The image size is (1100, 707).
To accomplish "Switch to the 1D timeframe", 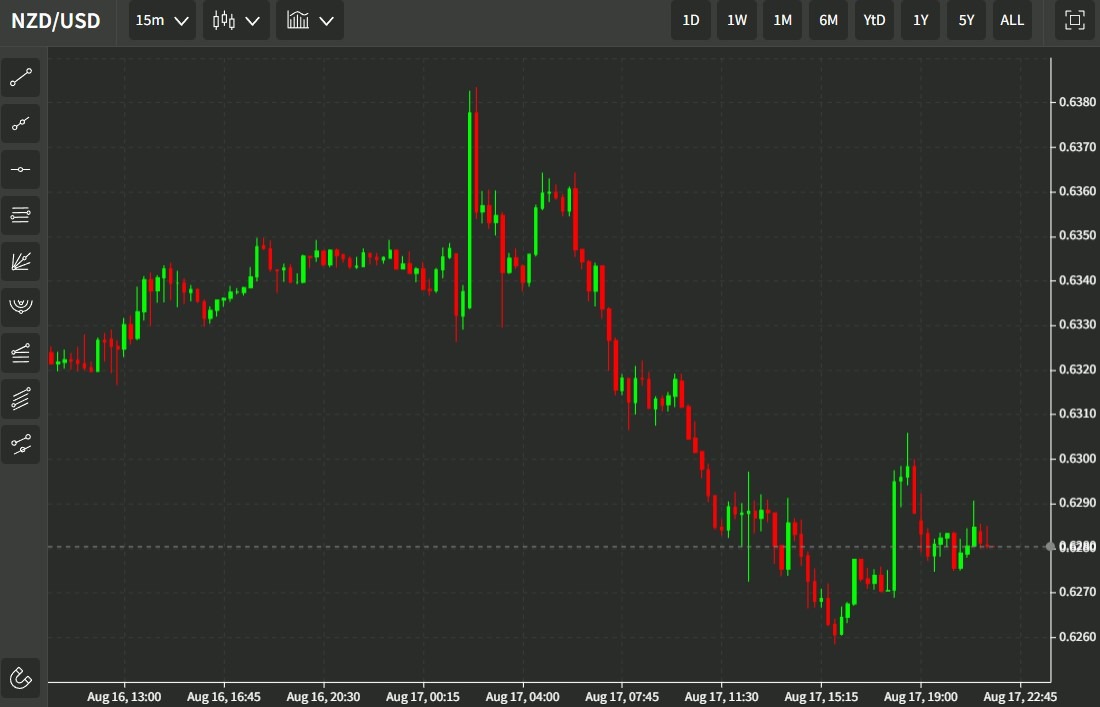I will pos(690,19).
